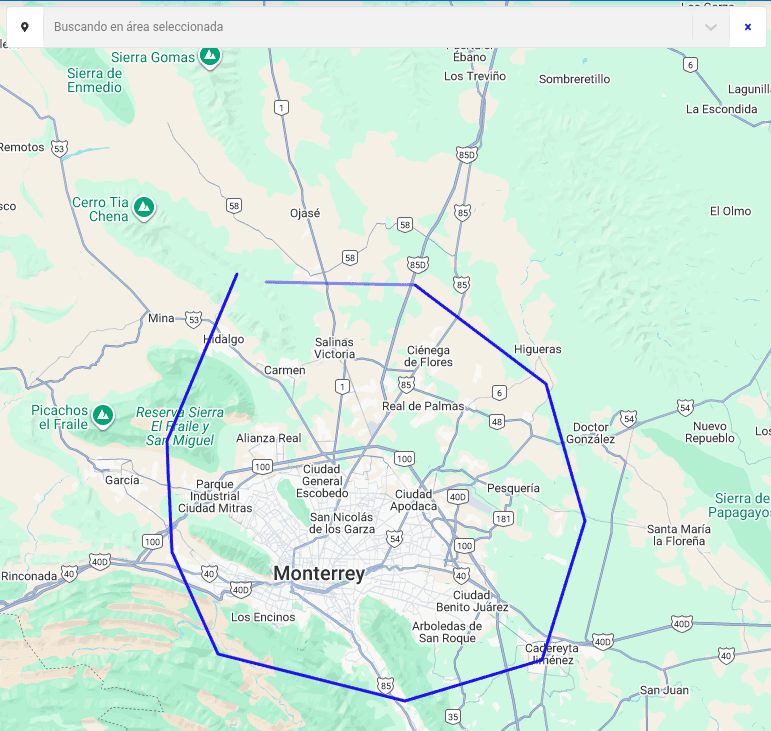Select the Doctor González town label
Viewport: 771px width, 731px height.
(590, 433)
